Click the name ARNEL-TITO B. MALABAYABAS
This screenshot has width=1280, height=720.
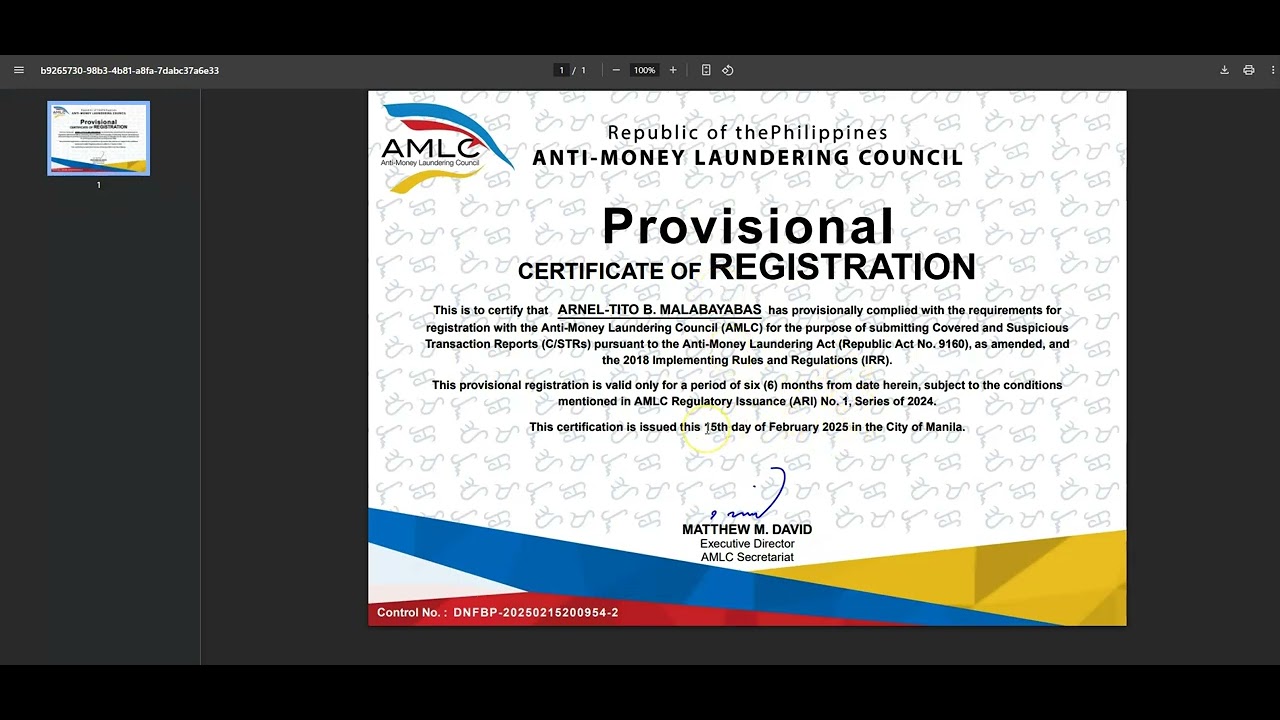point(659,310)
